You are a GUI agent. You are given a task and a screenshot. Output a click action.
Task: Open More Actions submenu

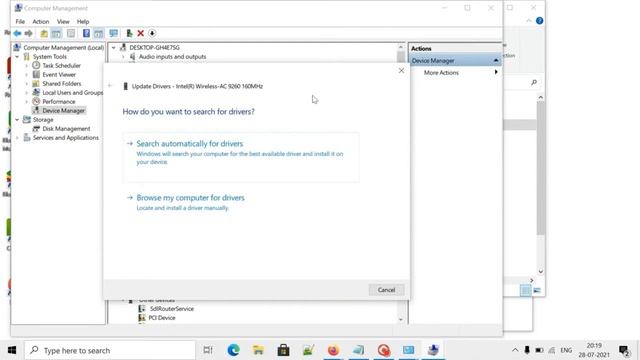pos(460,73)
